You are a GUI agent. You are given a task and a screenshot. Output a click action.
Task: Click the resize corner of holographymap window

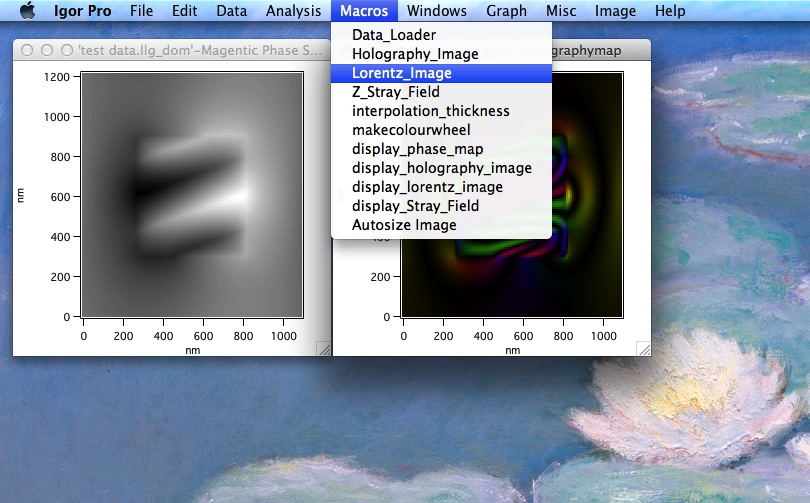643,348
